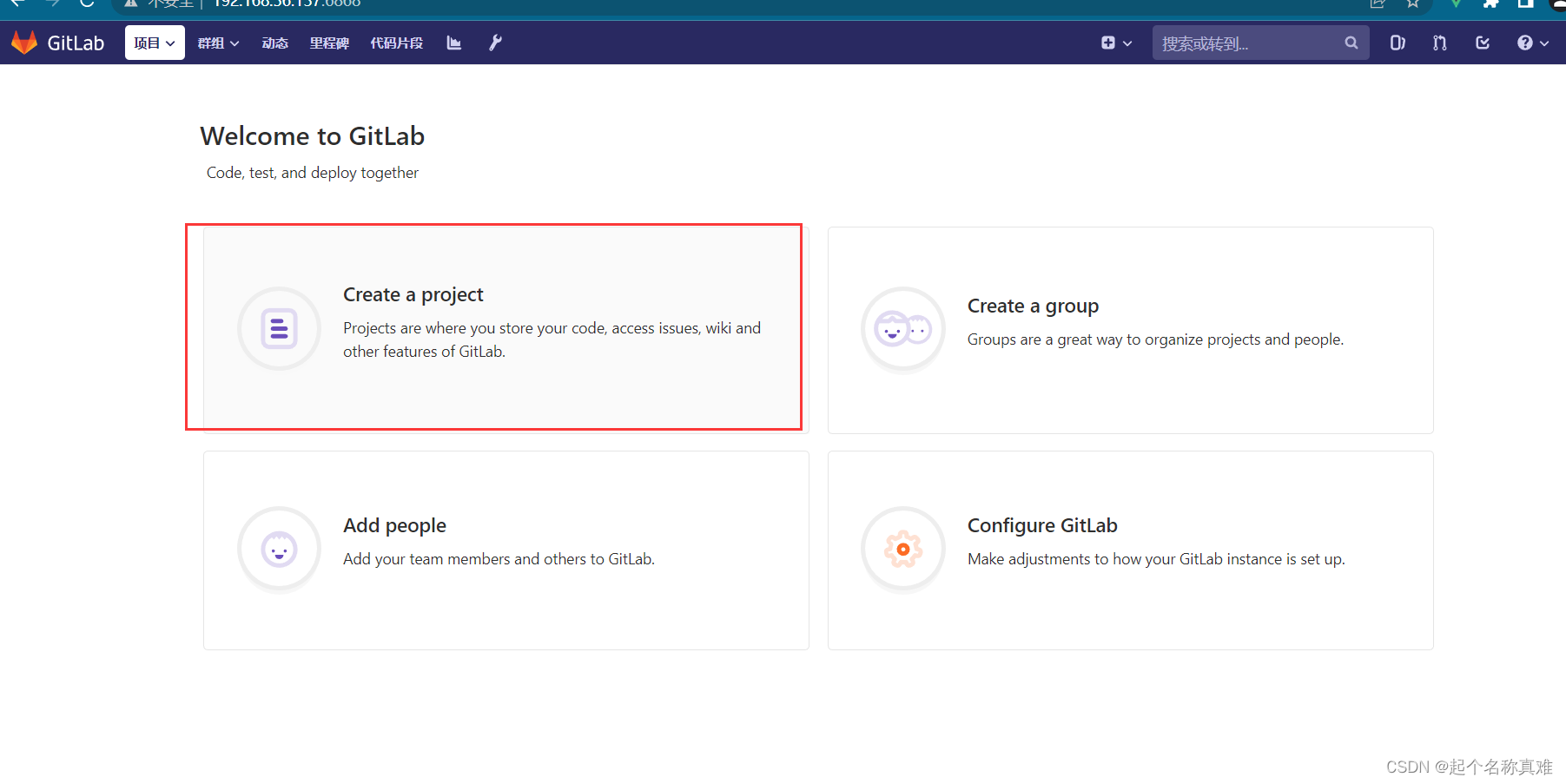Expand the help question mark menu

pyautogui.click(x=1533, y=43)
